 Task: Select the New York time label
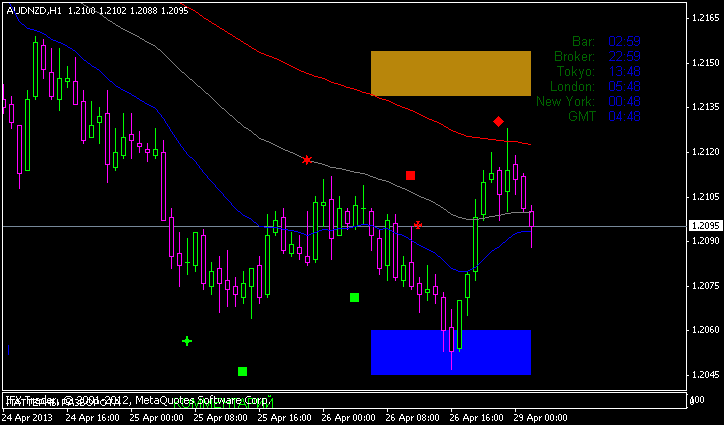click(x=565, y=101)
